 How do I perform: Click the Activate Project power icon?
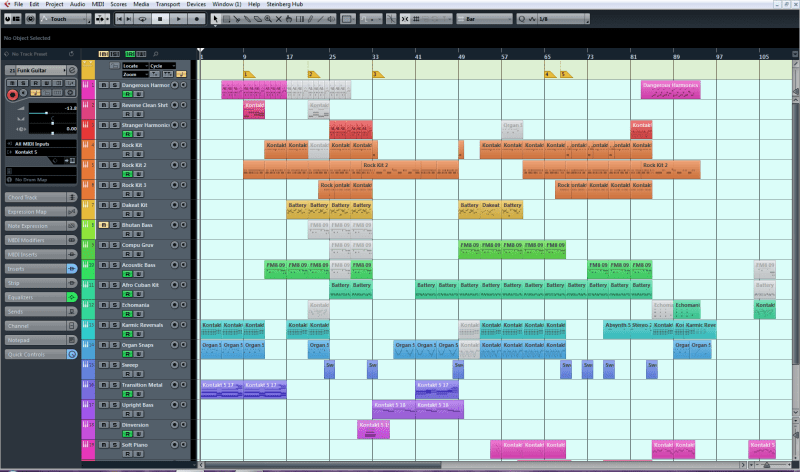coord(8,19)
